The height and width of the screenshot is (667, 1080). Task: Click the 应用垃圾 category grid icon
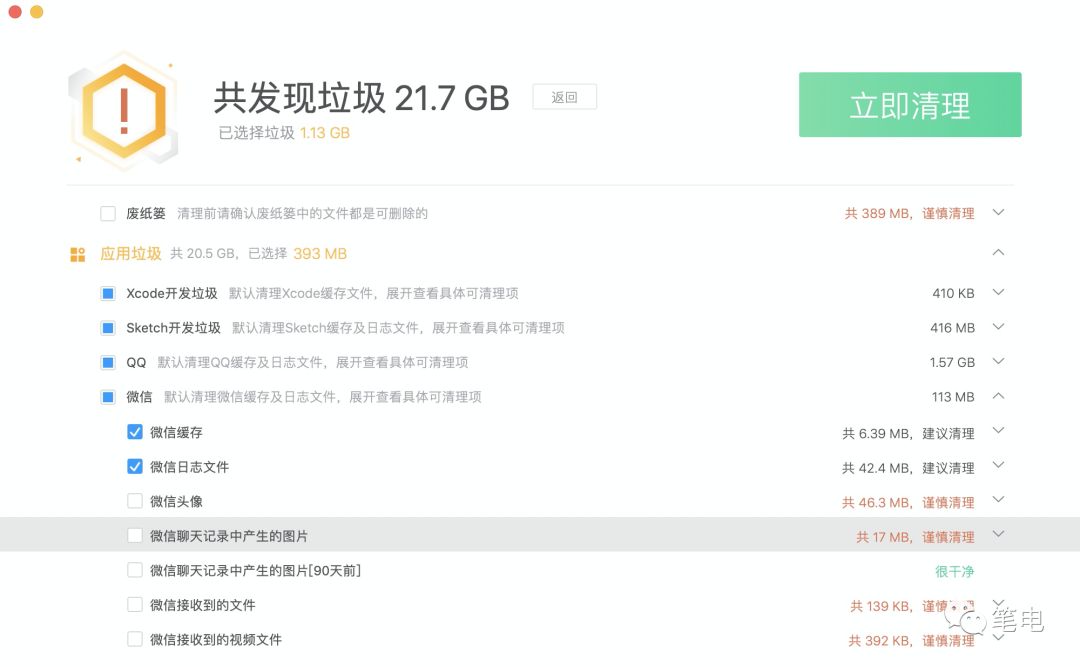[x=77, y=254]
